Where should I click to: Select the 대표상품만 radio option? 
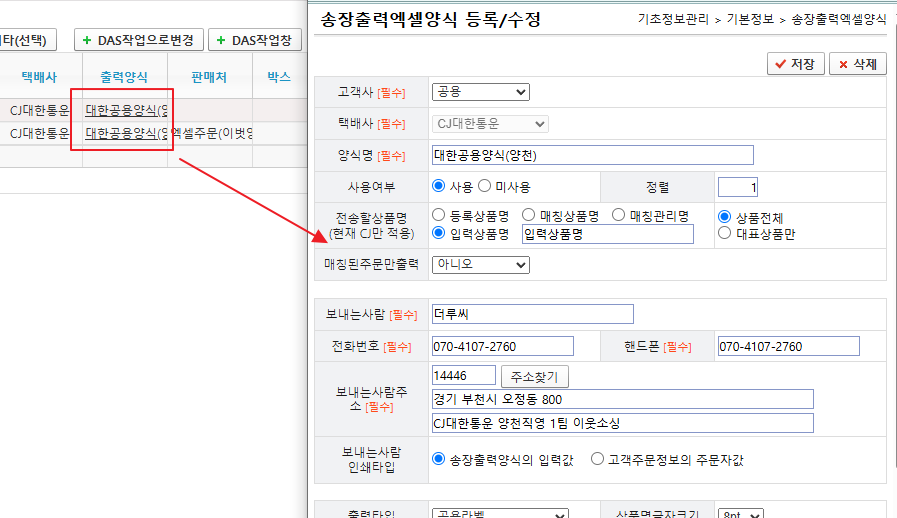pyautogui.click(x=725, y=233)
